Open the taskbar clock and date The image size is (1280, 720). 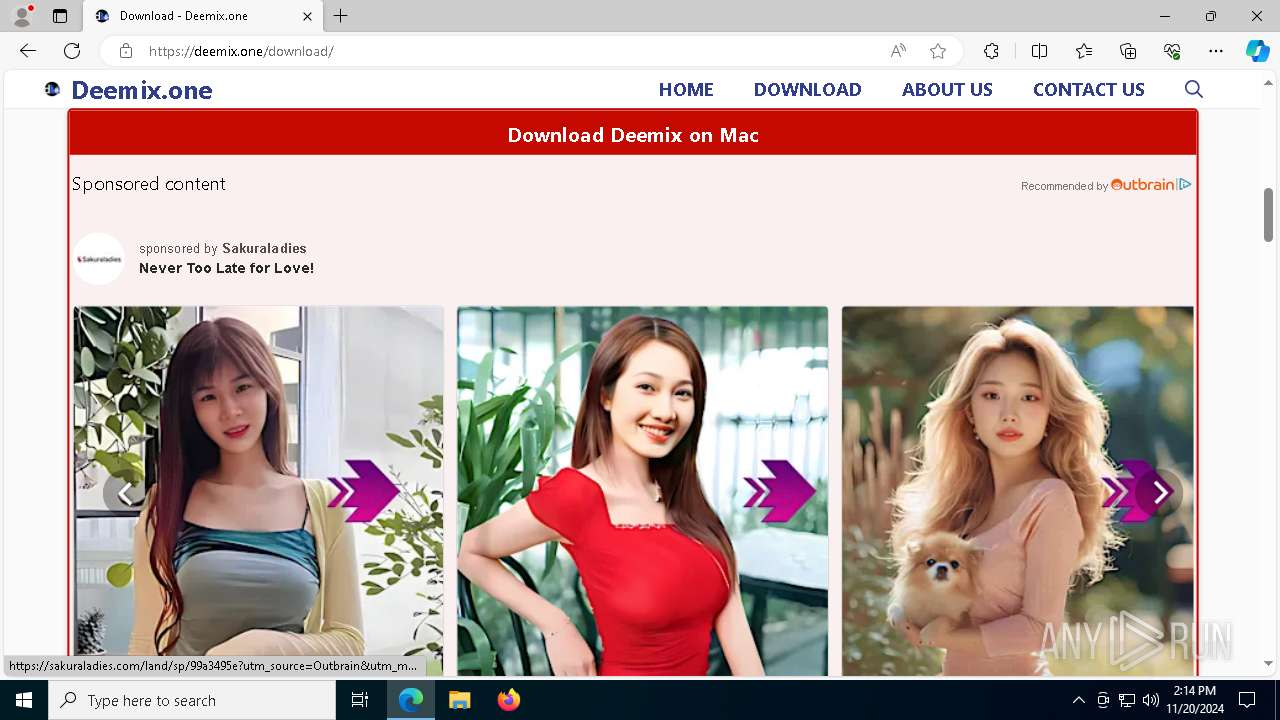pos(1194,700)
